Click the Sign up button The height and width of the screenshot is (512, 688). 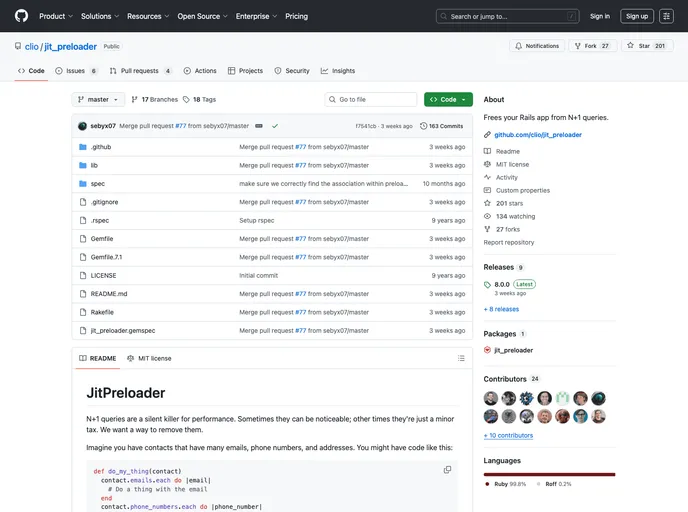click(637, 16)
